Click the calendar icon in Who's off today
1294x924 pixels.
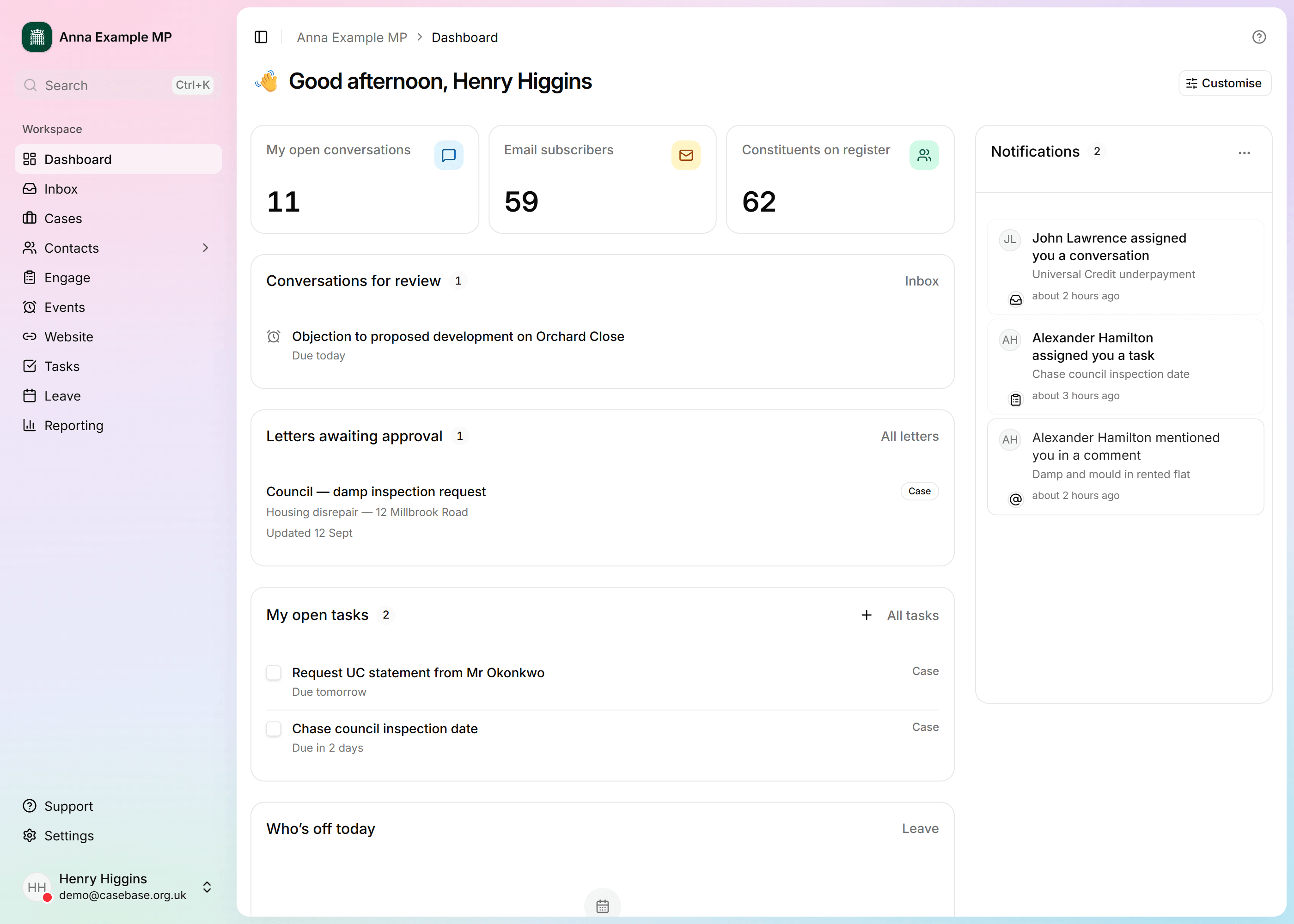(x=602, y=906)
